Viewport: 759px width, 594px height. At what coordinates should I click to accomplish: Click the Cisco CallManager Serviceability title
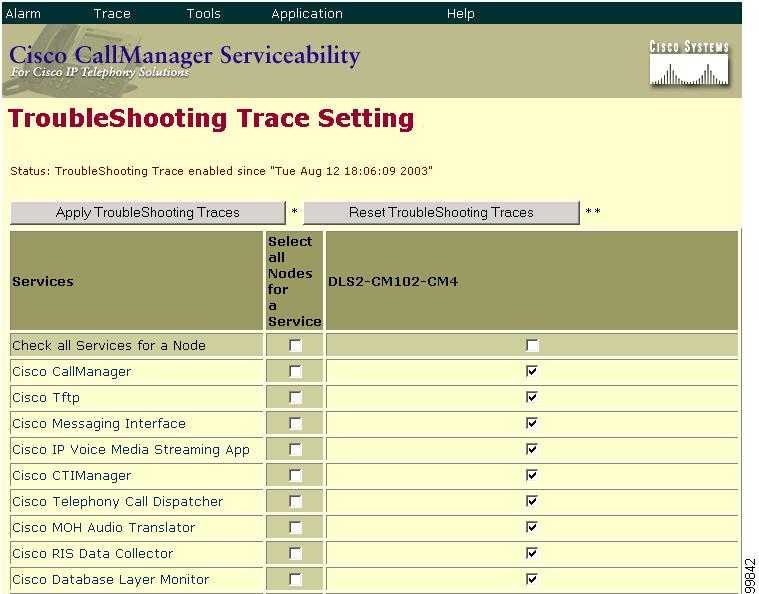pyautogui.click(x=184, y=55)
